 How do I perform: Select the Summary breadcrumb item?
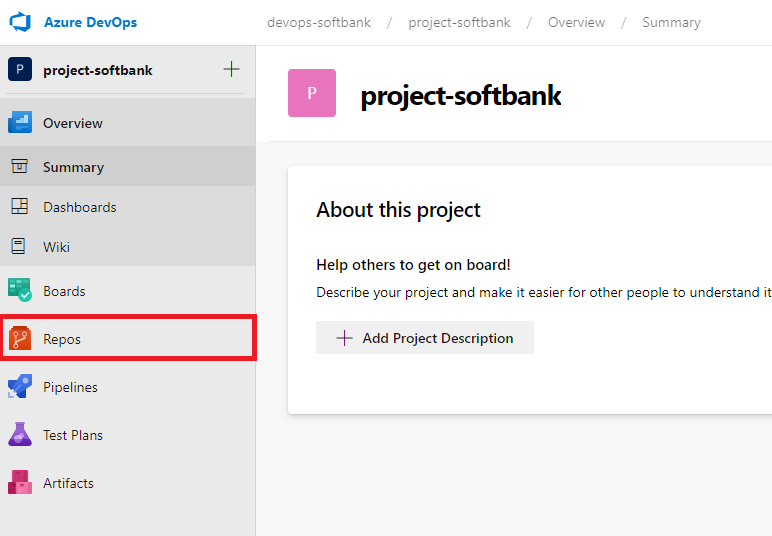pos(671,22)
